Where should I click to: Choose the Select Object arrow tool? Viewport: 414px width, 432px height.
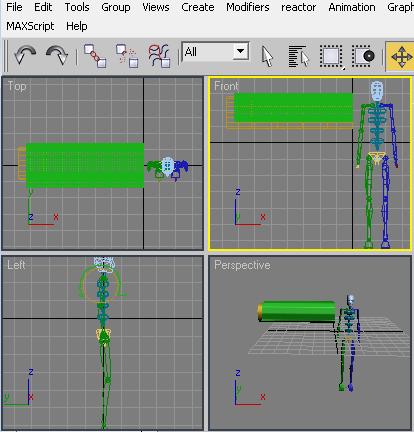click(267, 56)
